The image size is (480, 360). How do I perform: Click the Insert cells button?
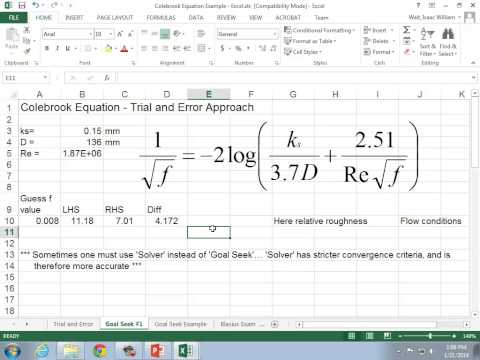point(379,30)
